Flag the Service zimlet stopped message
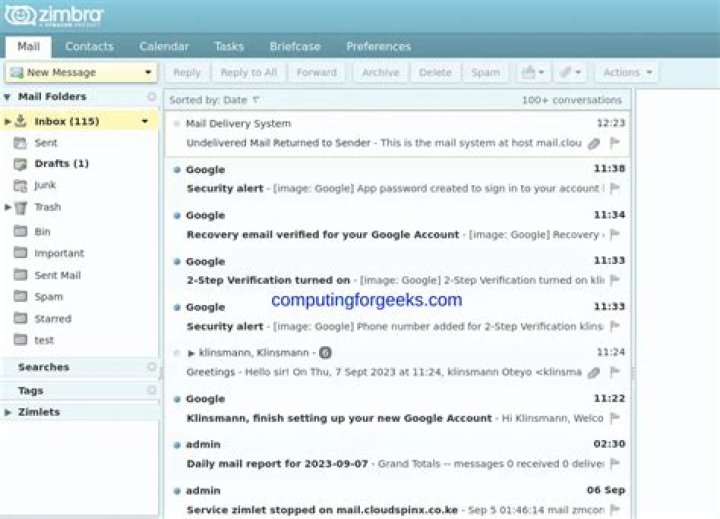 coord(614,509)
